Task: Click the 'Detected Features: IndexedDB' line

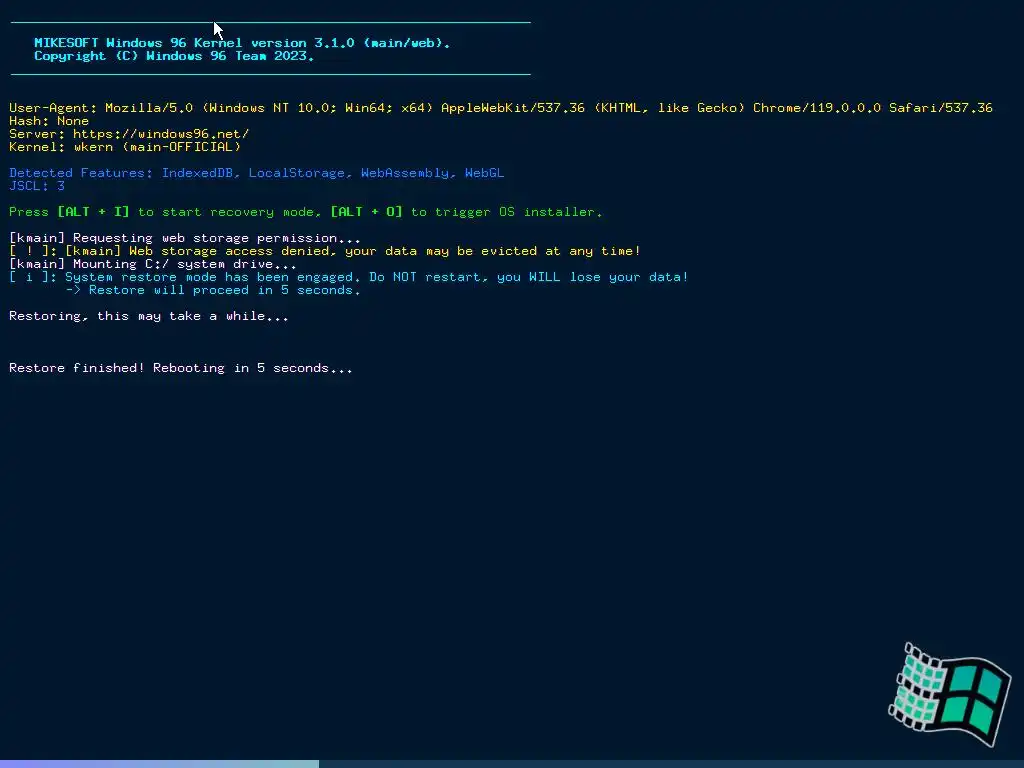Action: [257, 173]
